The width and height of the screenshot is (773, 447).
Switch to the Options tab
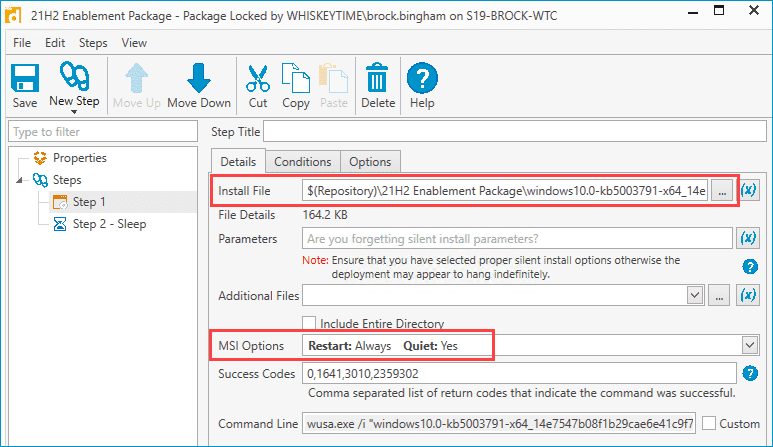[x=370, y=162]
